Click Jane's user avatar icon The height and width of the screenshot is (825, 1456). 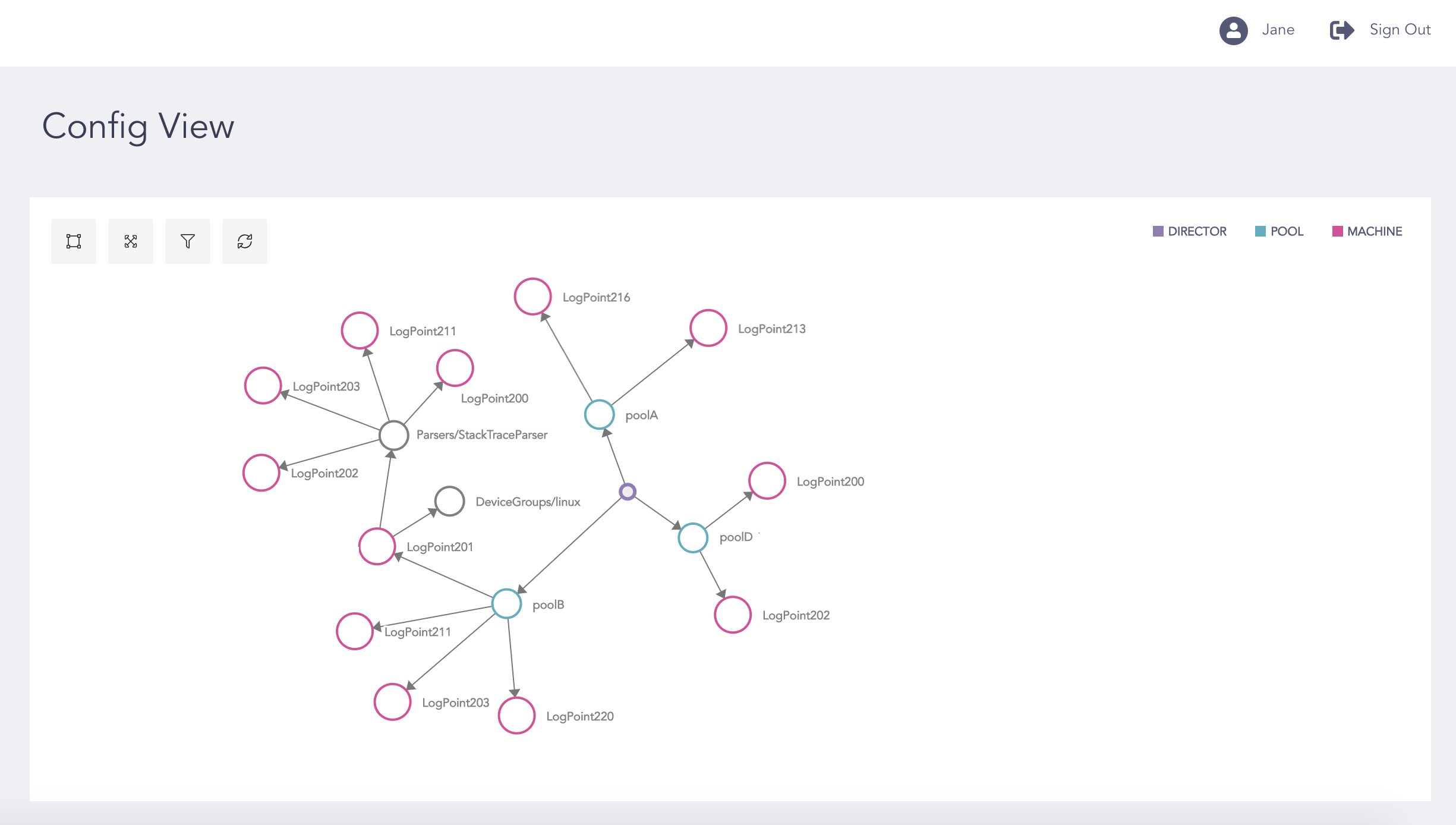[x=1233, y=30]
